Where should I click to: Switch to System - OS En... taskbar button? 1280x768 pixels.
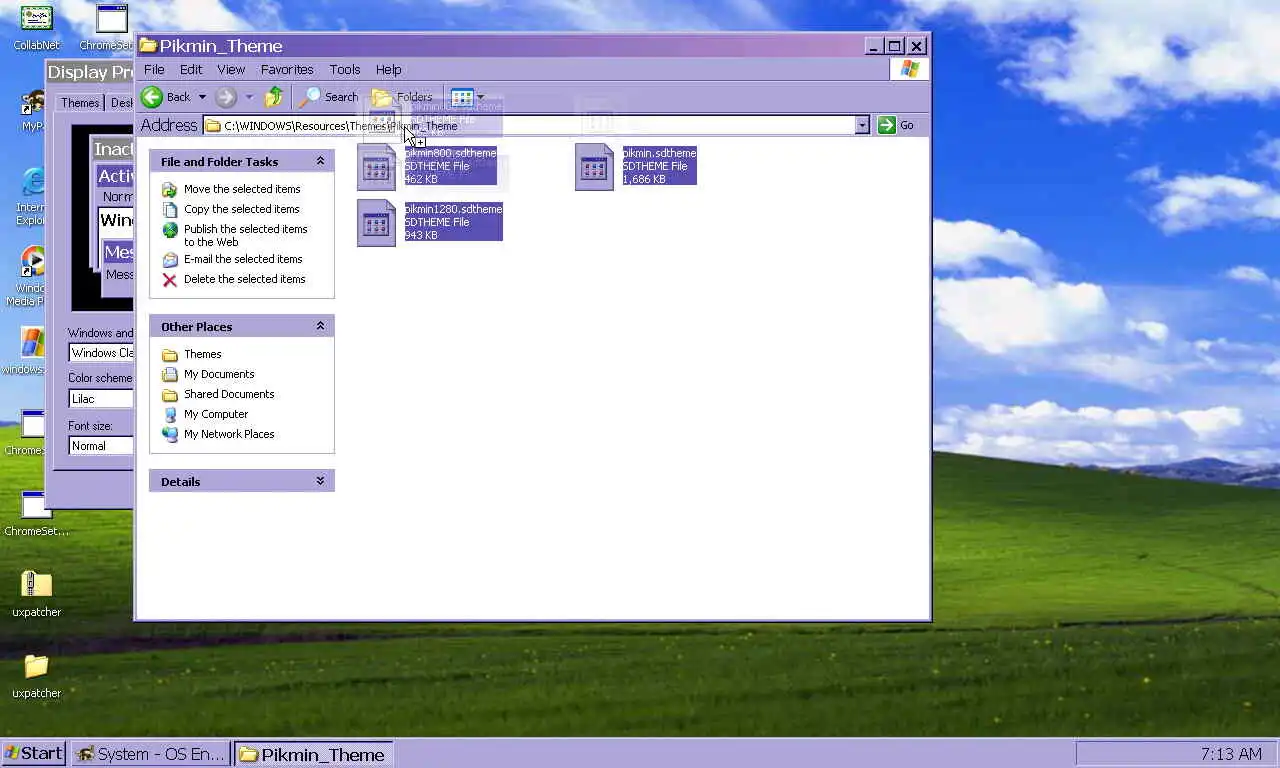(152, 754)
